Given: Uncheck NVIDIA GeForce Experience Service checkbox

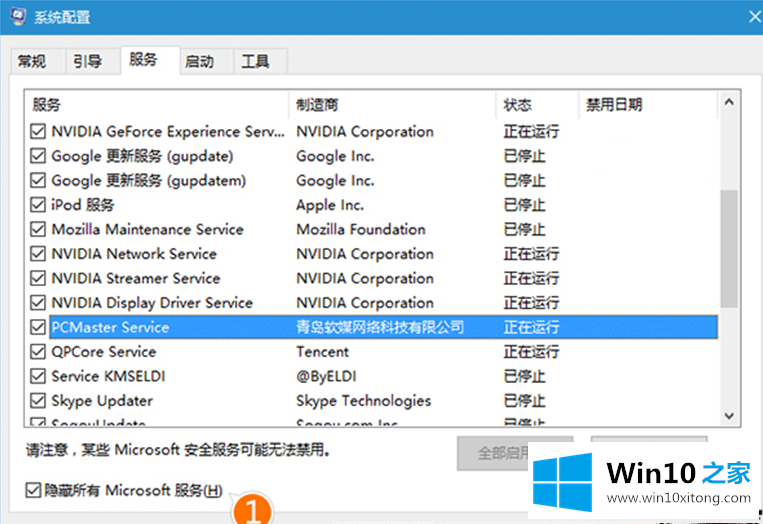Looking at the screenshot, I should tap(38, 131).
